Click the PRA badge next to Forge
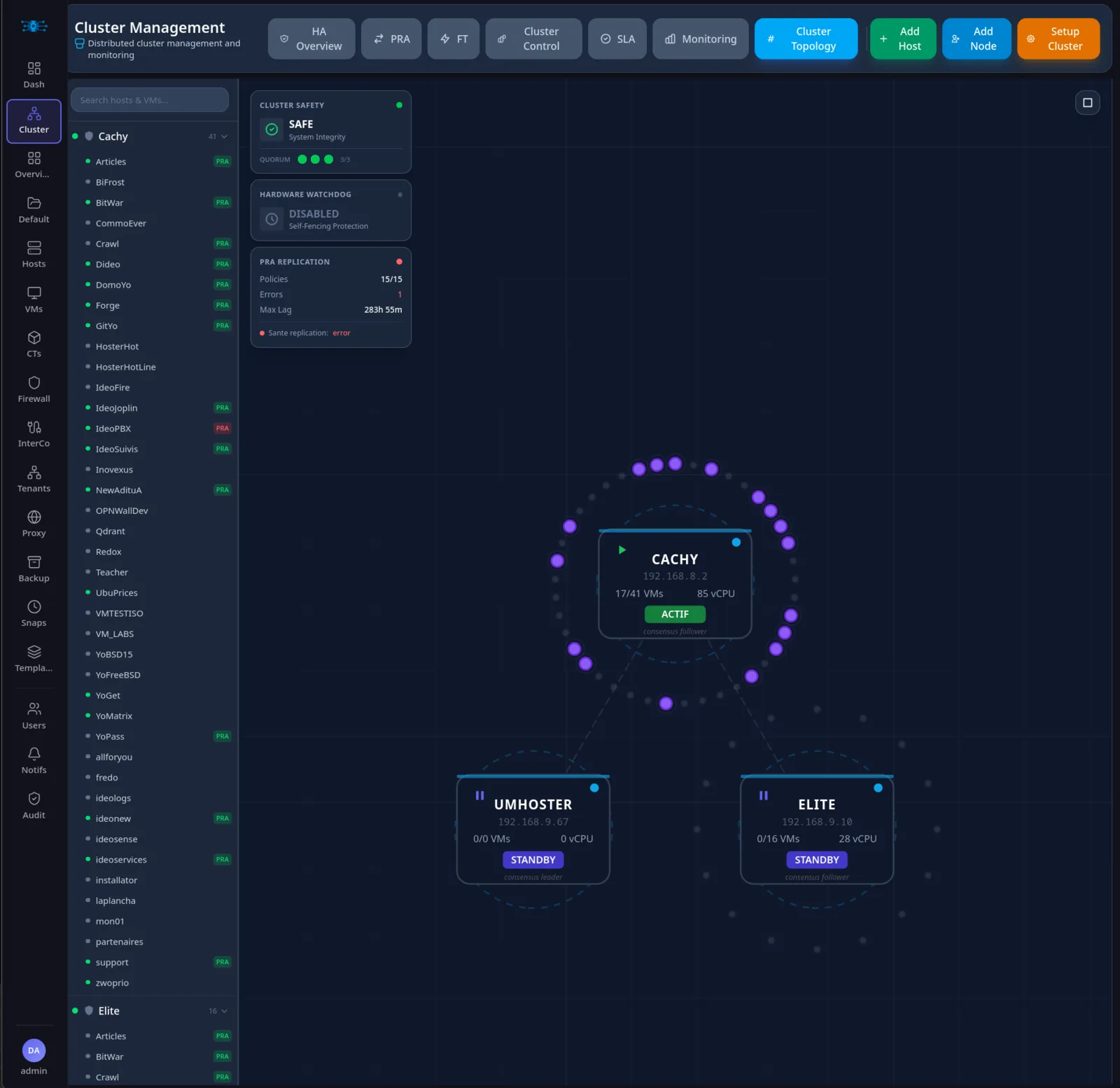This screenshot has width=1120, height=1088. click(222, 305)
